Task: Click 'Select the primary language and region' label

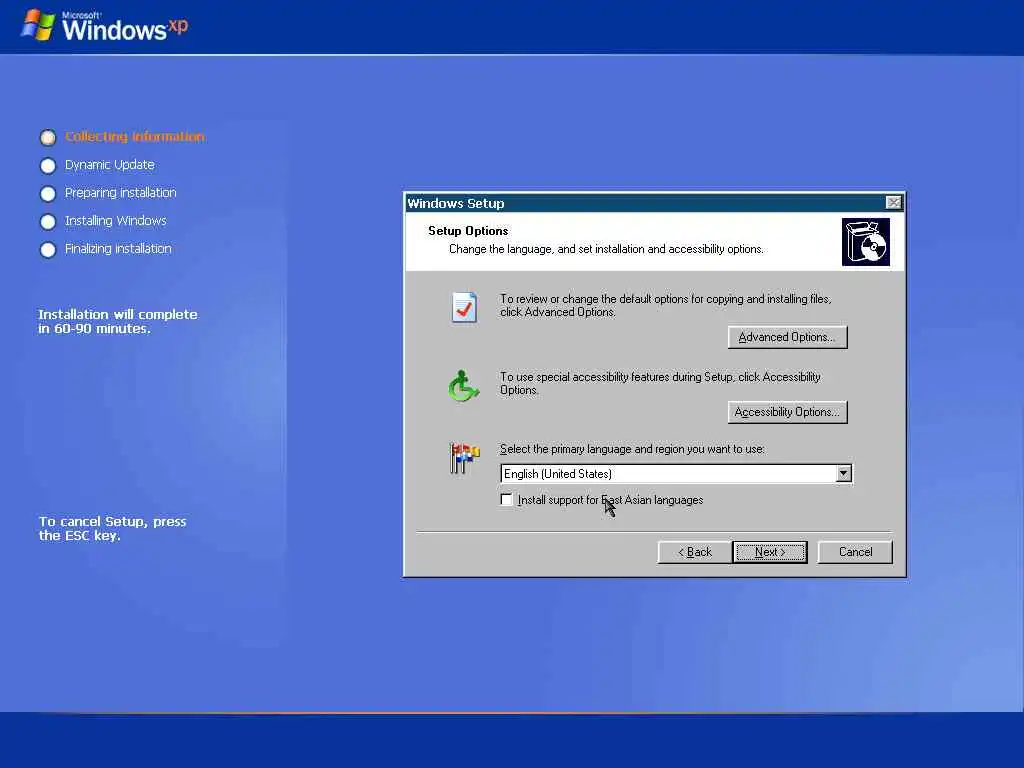Action: click(632, 449)
